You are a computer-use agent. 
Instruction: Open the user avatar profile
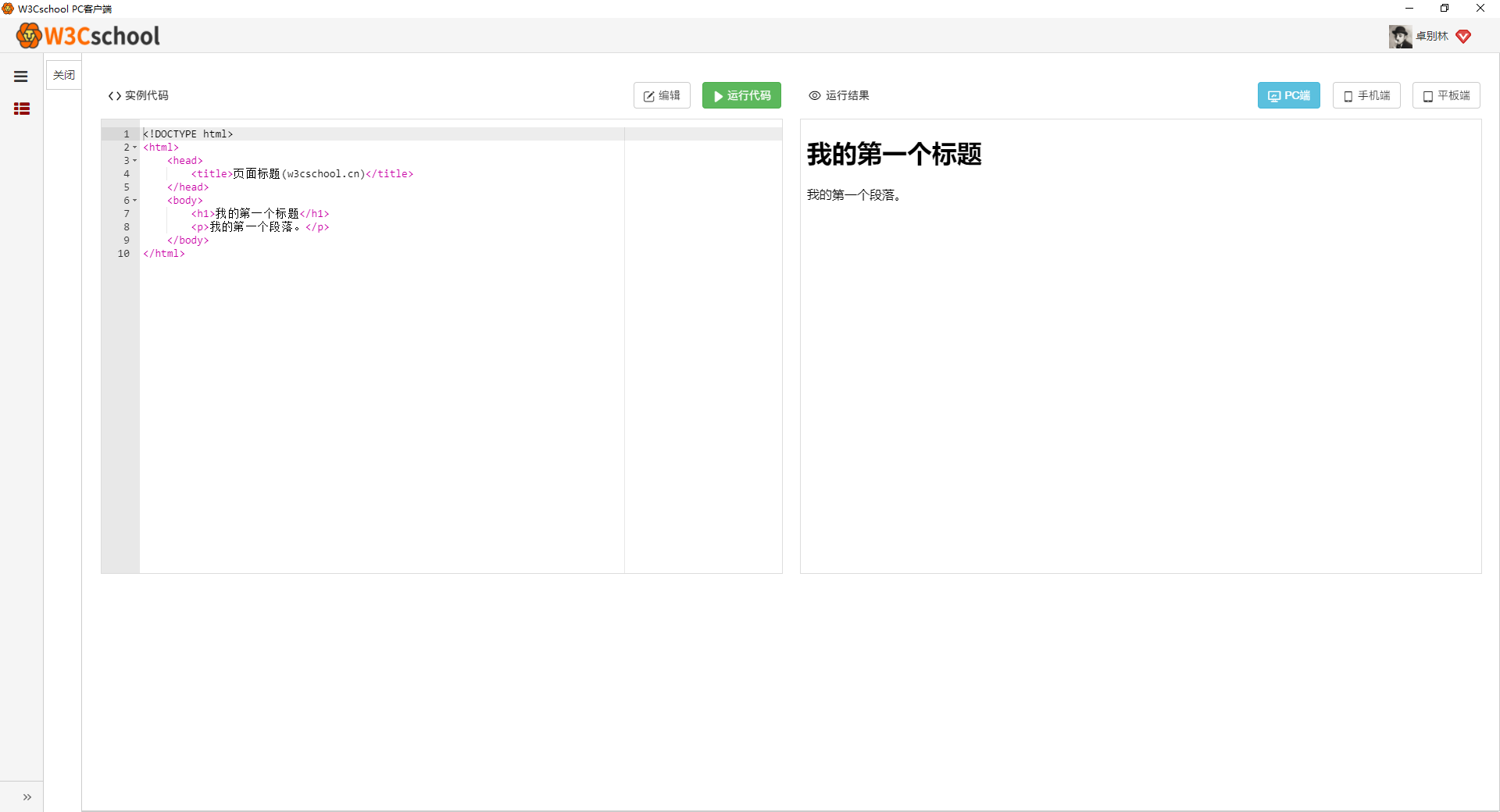point(1399,36)
